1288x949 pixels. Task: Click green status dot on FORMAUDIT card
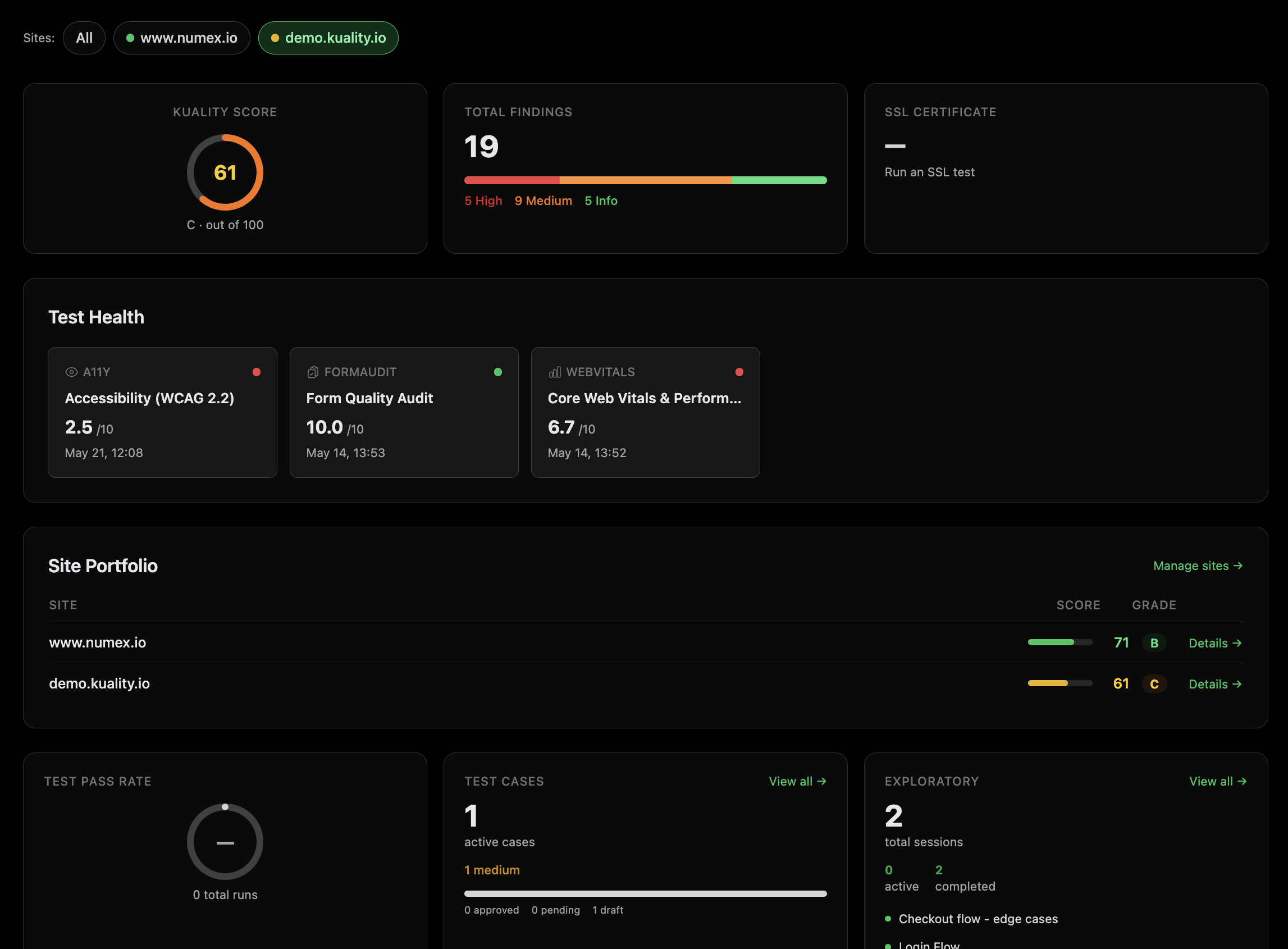tap(498, 372)
